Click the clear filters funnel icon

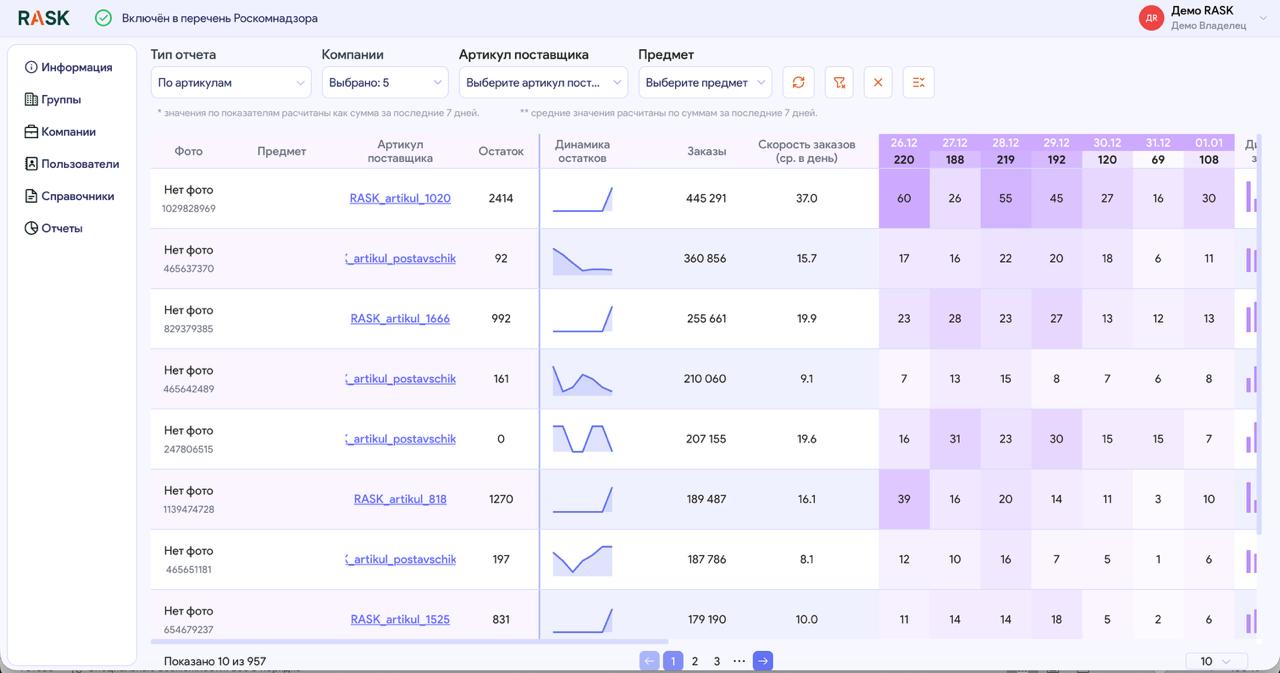[839, 83]
